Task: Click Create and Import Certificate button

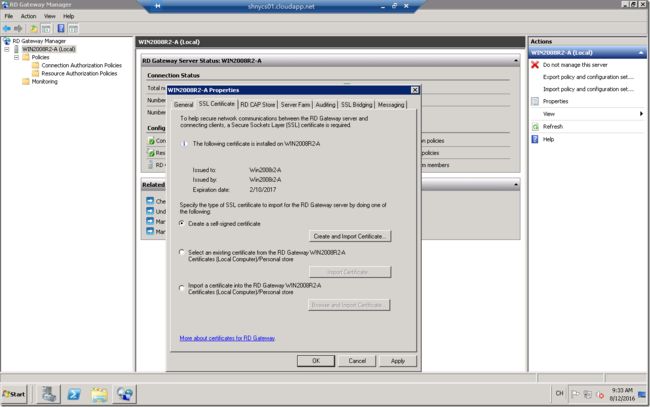Action: pyautogui.click(x=350, y=236)
